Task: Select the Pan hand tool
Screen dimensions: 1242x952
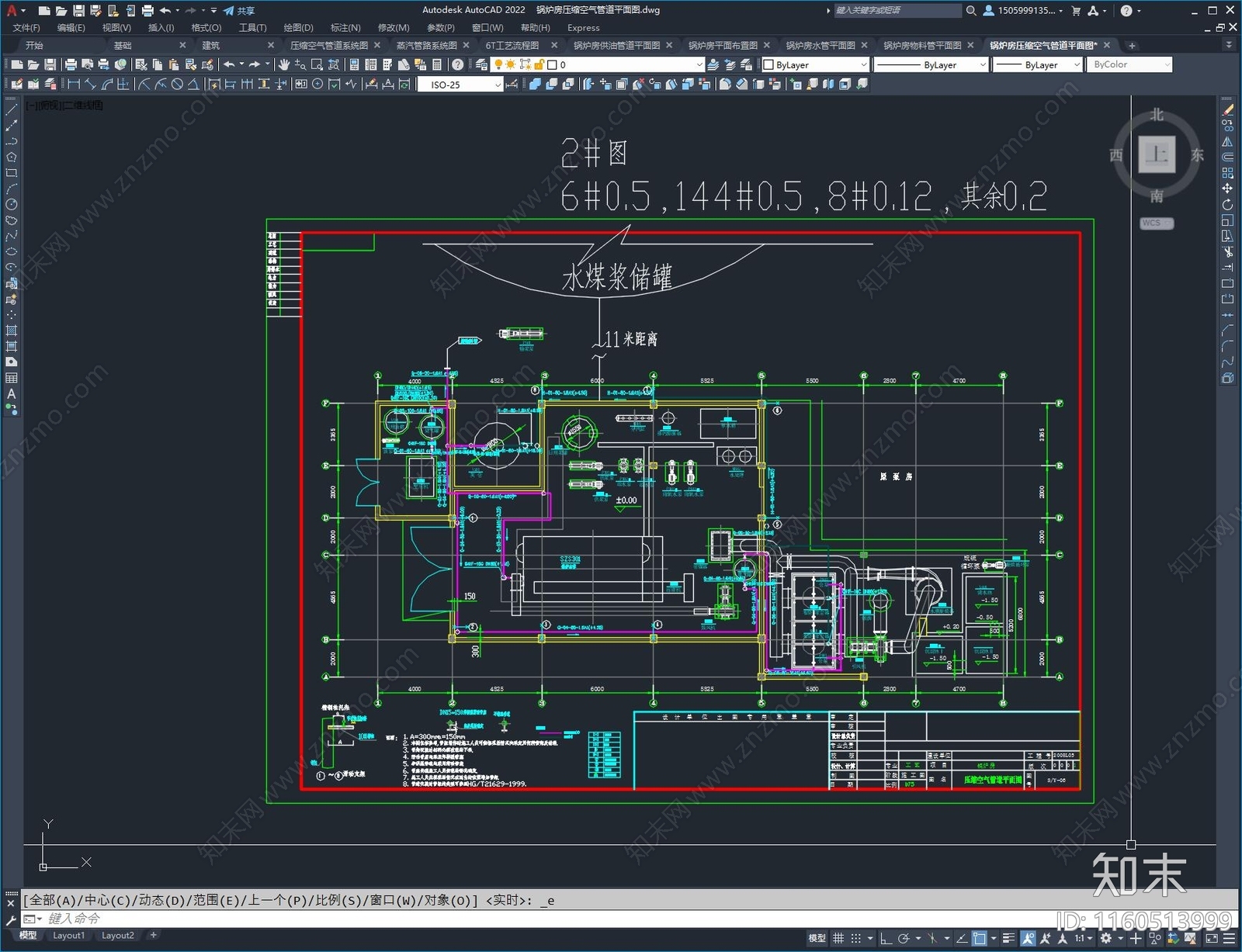Action: (284, 64)
